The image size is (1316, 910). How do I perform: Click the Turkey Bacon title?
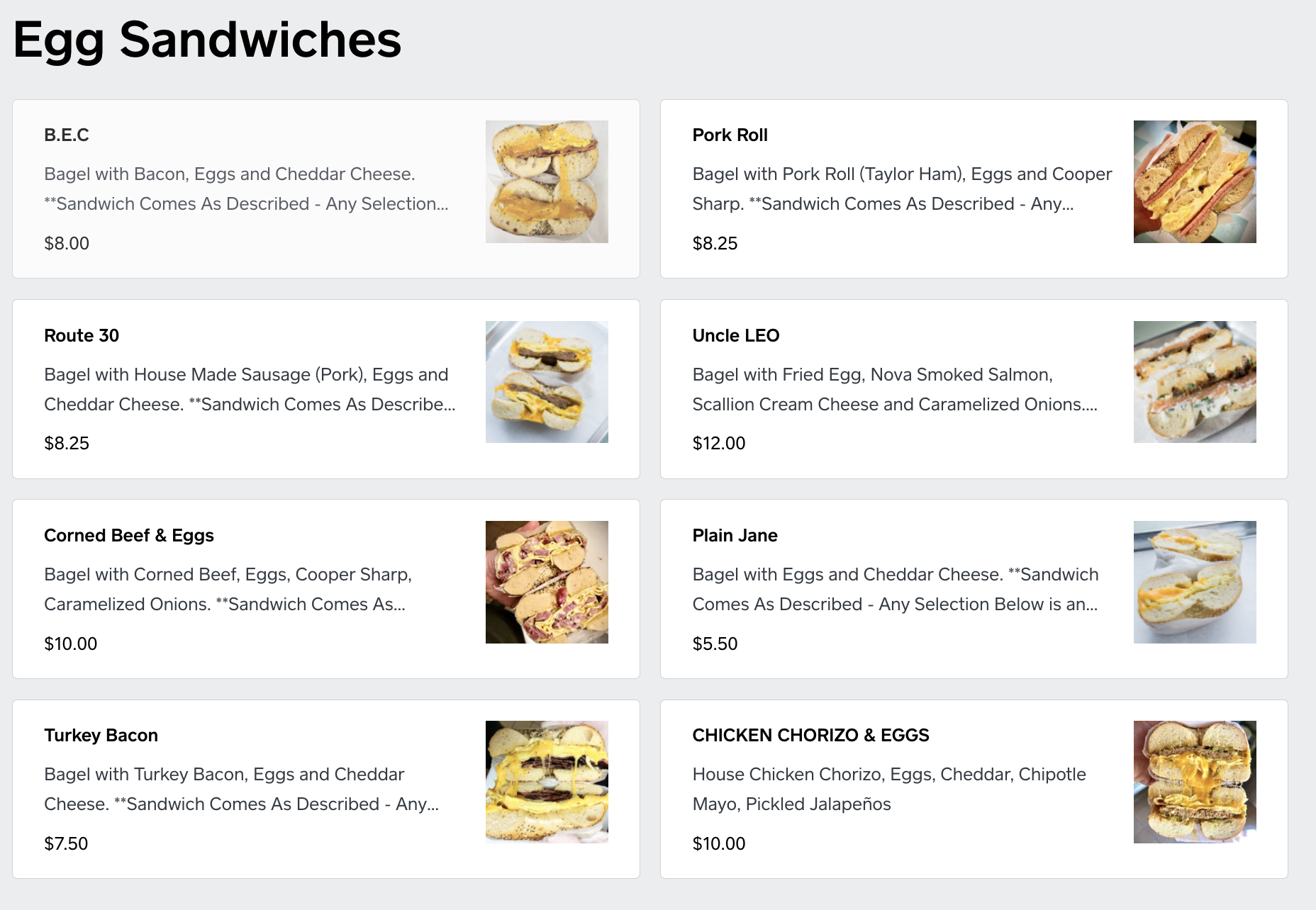click(101, 736)
